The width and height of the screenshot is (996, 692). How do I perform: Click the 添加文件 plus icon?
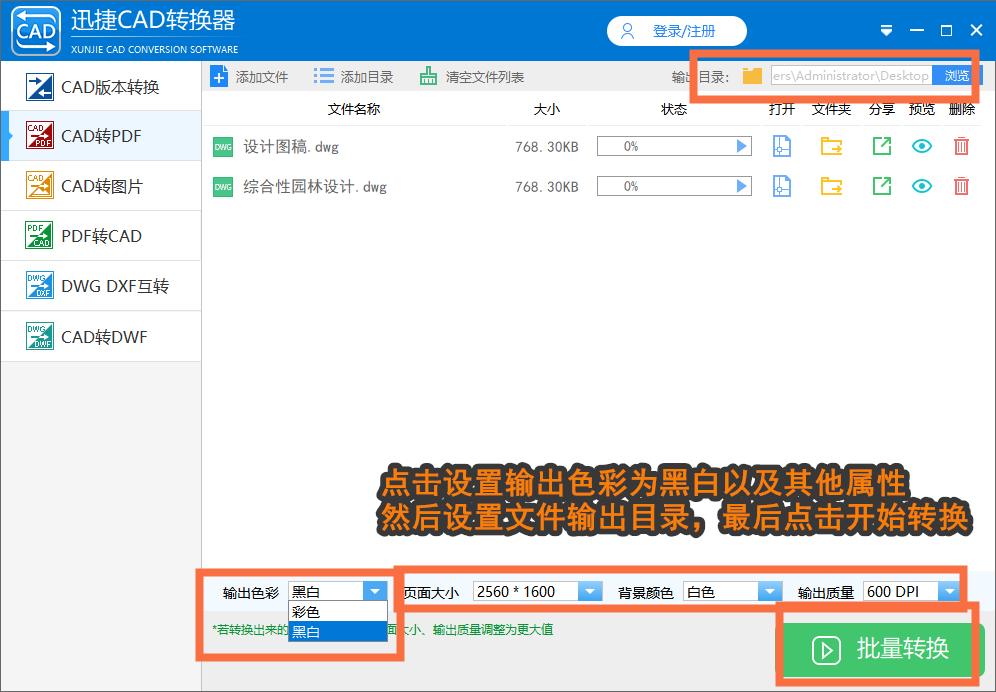(220, 75)
